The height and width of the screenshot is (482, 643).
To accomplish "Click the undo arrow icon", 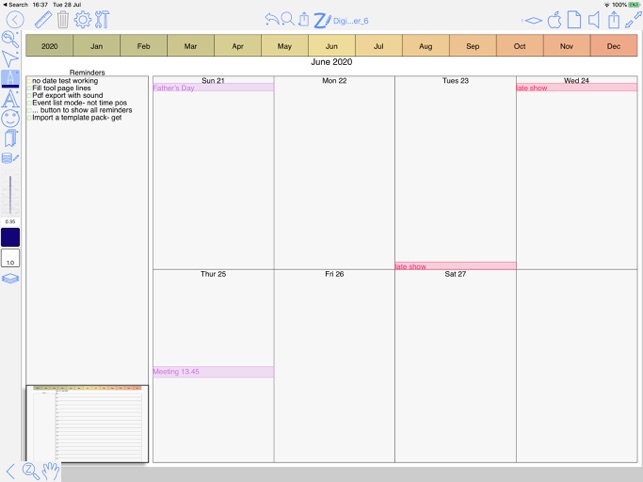I will (x=272, y=19).
